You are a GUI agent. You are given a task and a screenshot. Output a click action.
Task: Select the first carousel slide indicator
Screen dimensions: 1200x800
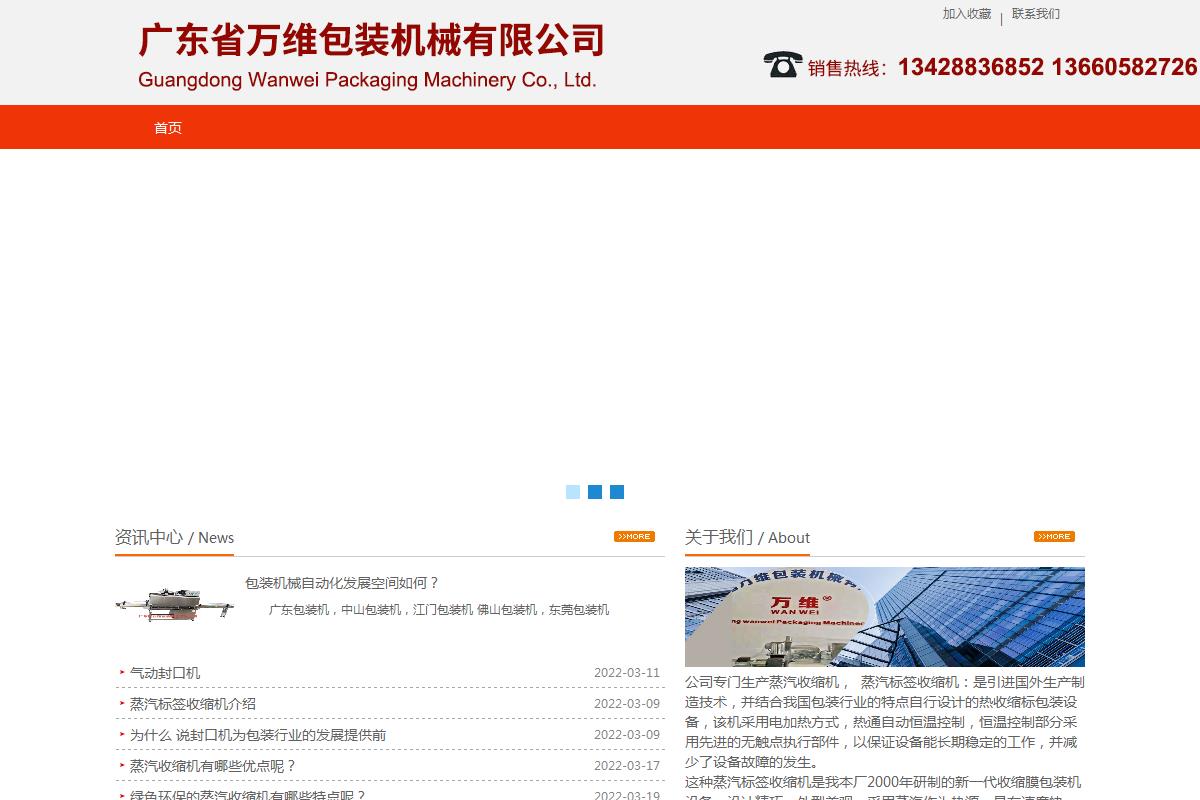[573, 492]
